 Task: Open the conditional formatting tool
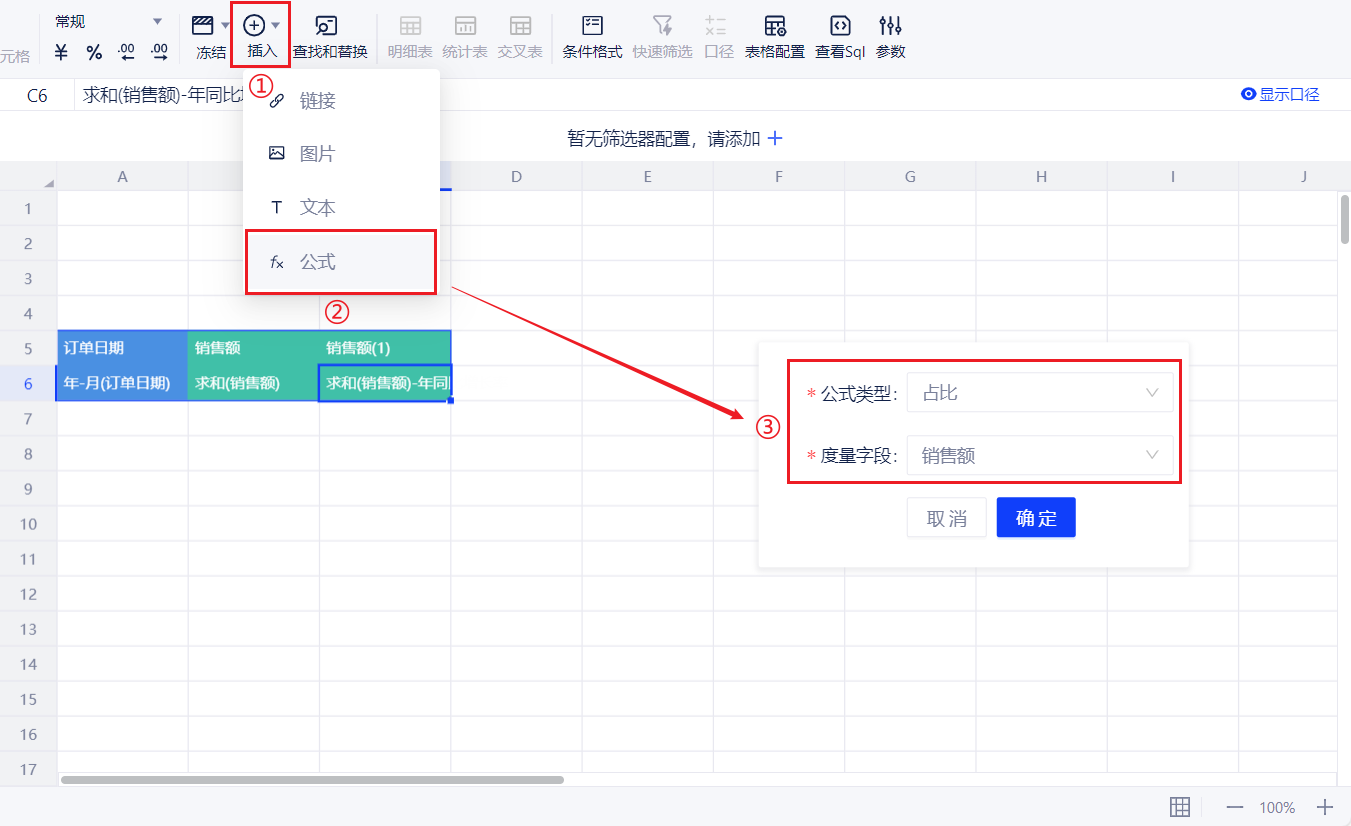(592, 37)
